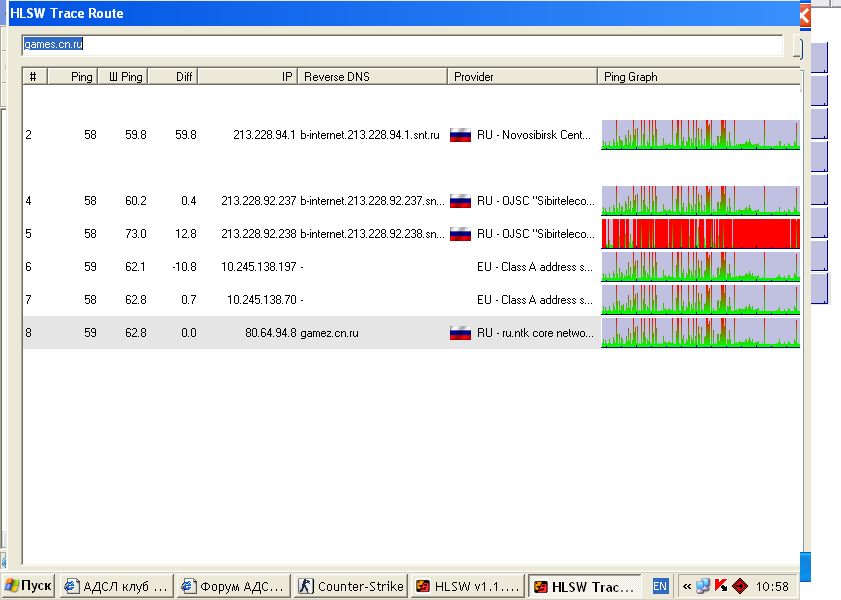Open the Форум АДС taskbar window
The width and height of the screenshot is (841, 600).
click(233, 587)
